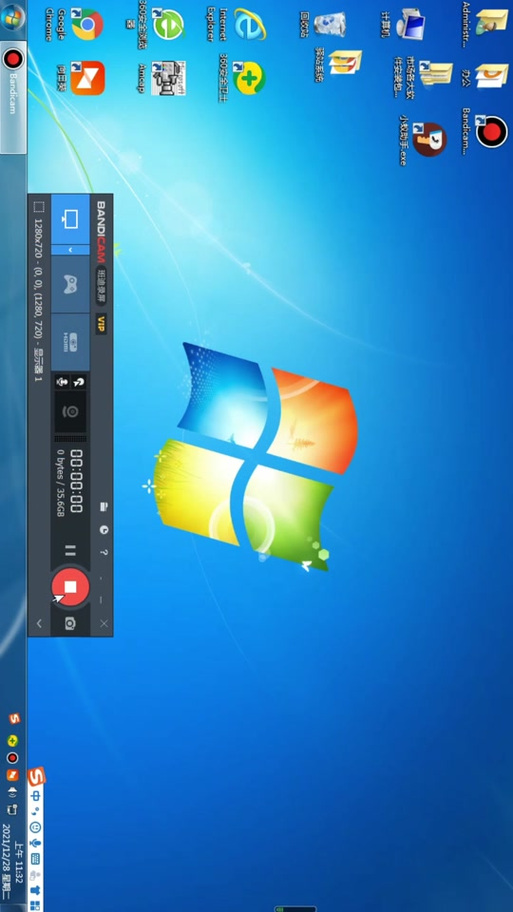The image size is (513, 912).
Task: Collapse Bandicam panel with bottom chevron
Action: pyautogui.click(x=39, y=624)
